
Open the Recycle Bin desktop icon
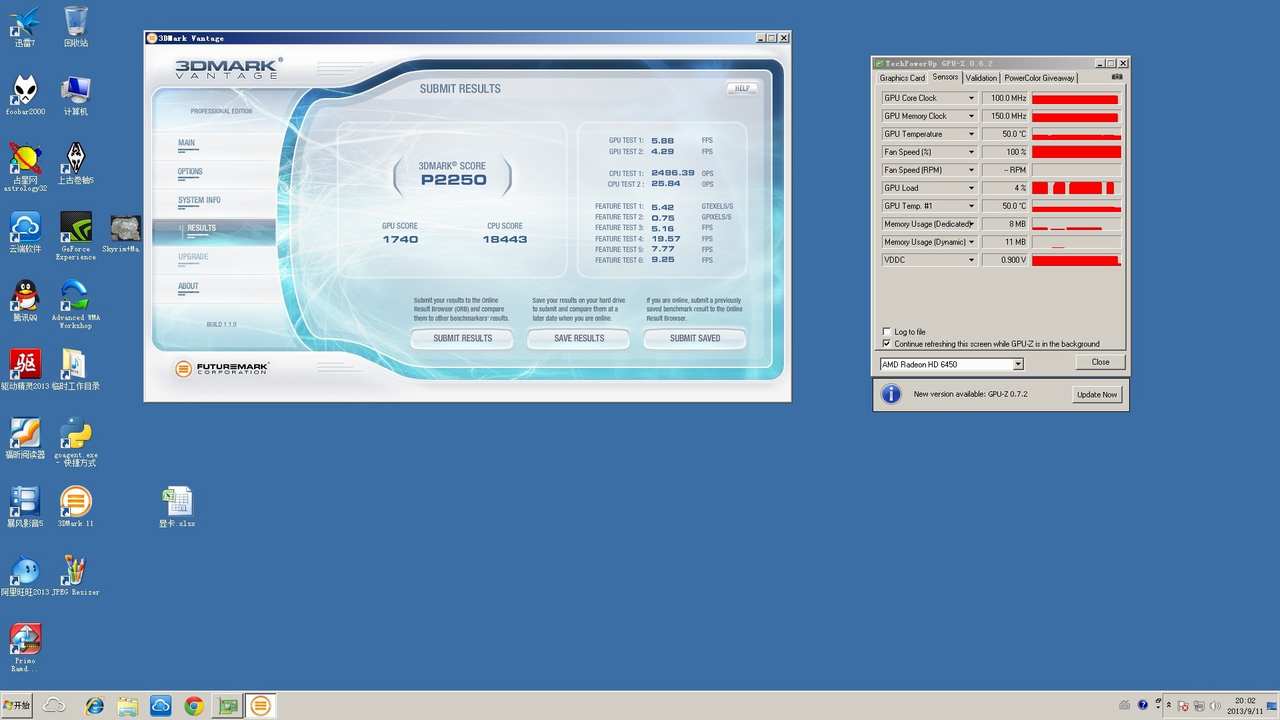click(x=76, y=26)
